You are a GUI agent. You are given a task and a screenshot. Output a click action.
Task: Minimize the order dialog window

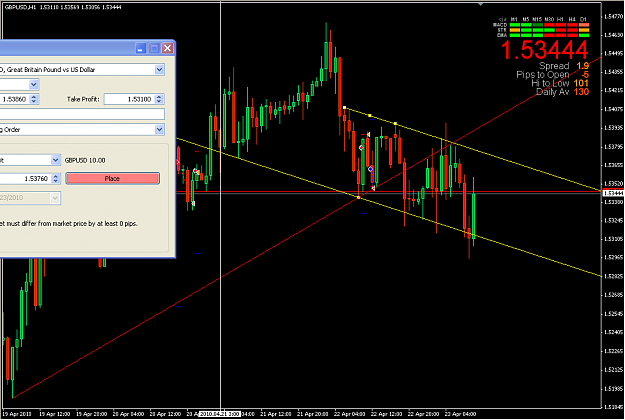[140, 48]
